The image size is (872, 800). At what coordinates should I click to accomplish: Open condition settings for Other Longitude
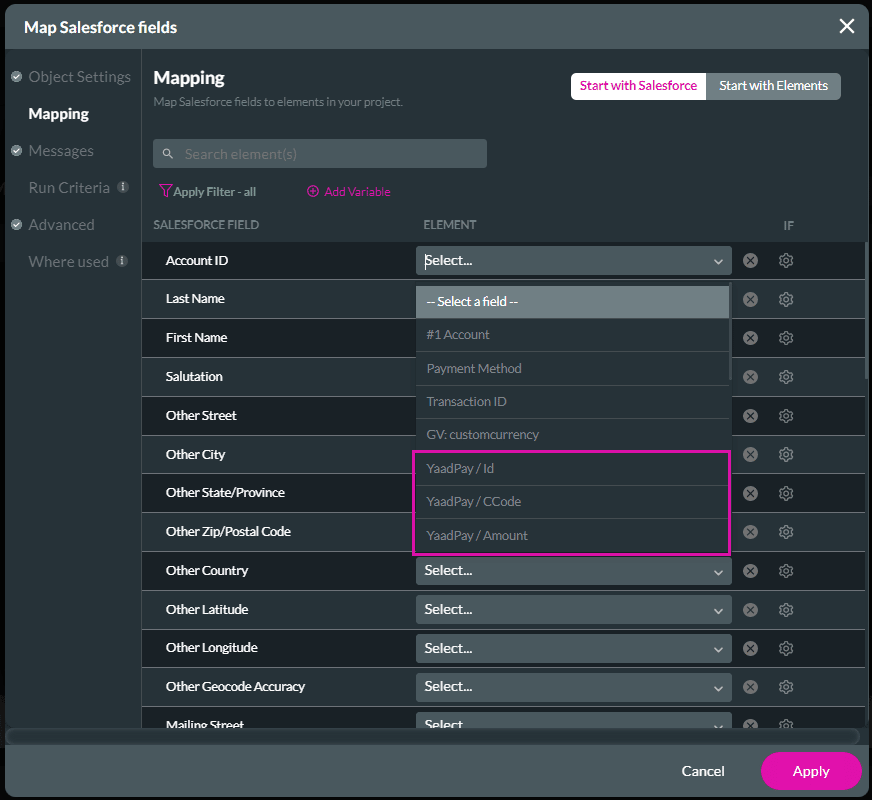786,648
